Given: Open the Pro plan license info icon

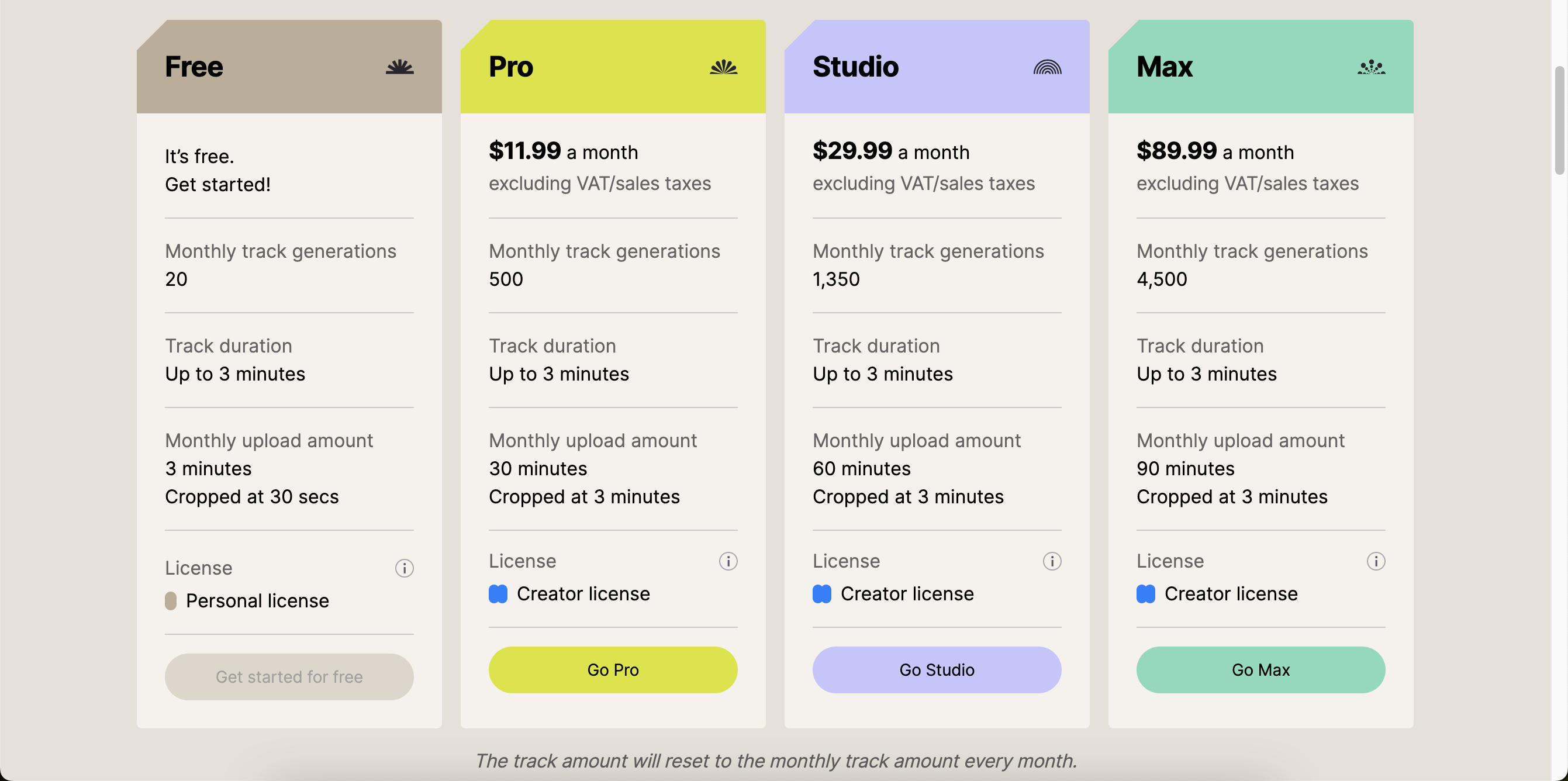Looking at the screenshot, I should pyautogui.click(x=728, y=561).
